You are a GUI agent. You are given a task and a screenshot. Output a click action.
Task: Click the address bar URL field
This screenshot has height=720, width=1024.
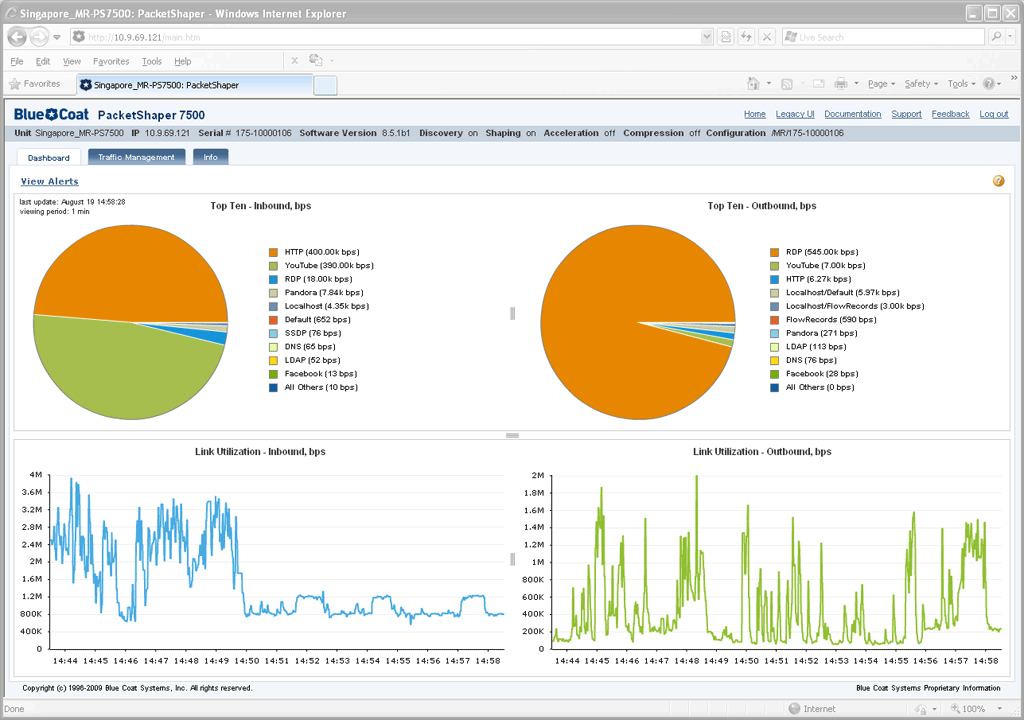point(385,37)
